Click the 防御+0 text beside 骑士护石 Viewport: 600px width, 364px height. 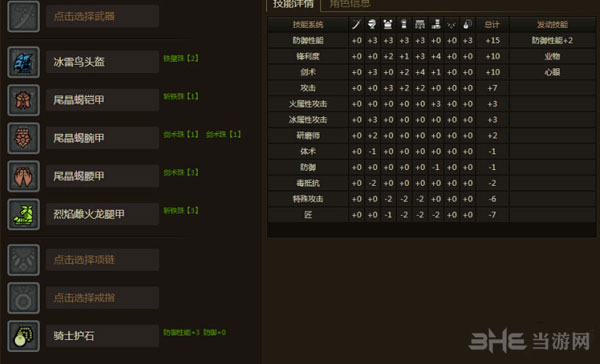214,332
